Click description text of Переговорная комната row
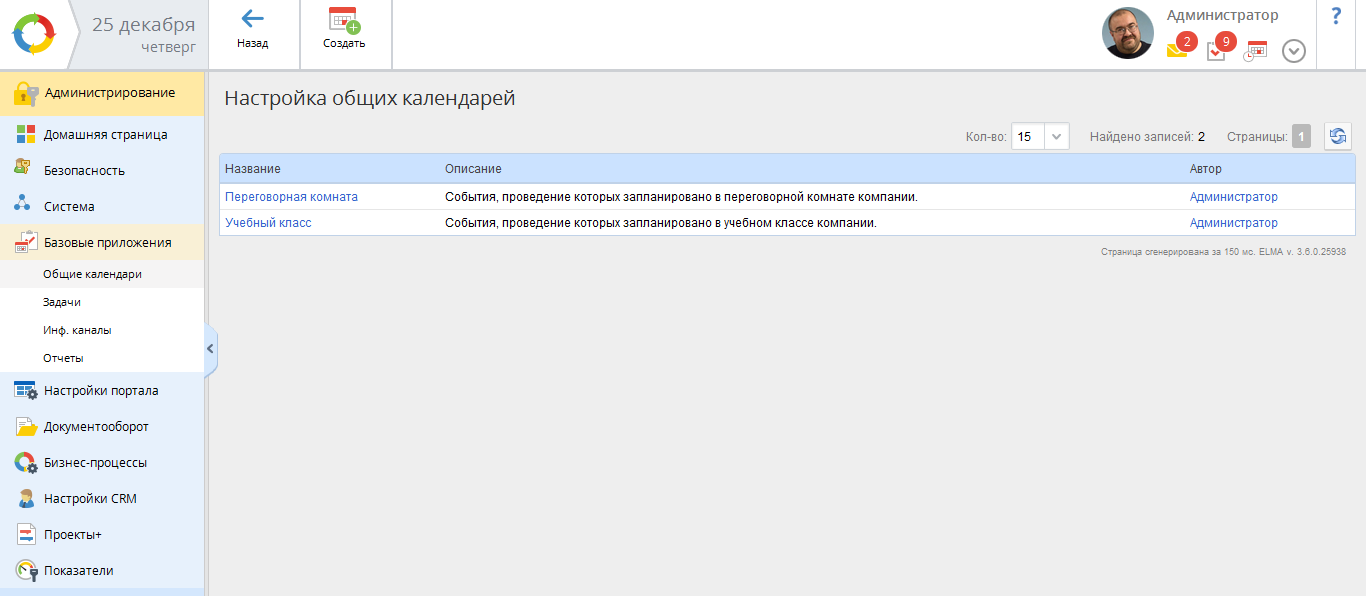The image size is (1366, 596). click(x=681, y=197)
